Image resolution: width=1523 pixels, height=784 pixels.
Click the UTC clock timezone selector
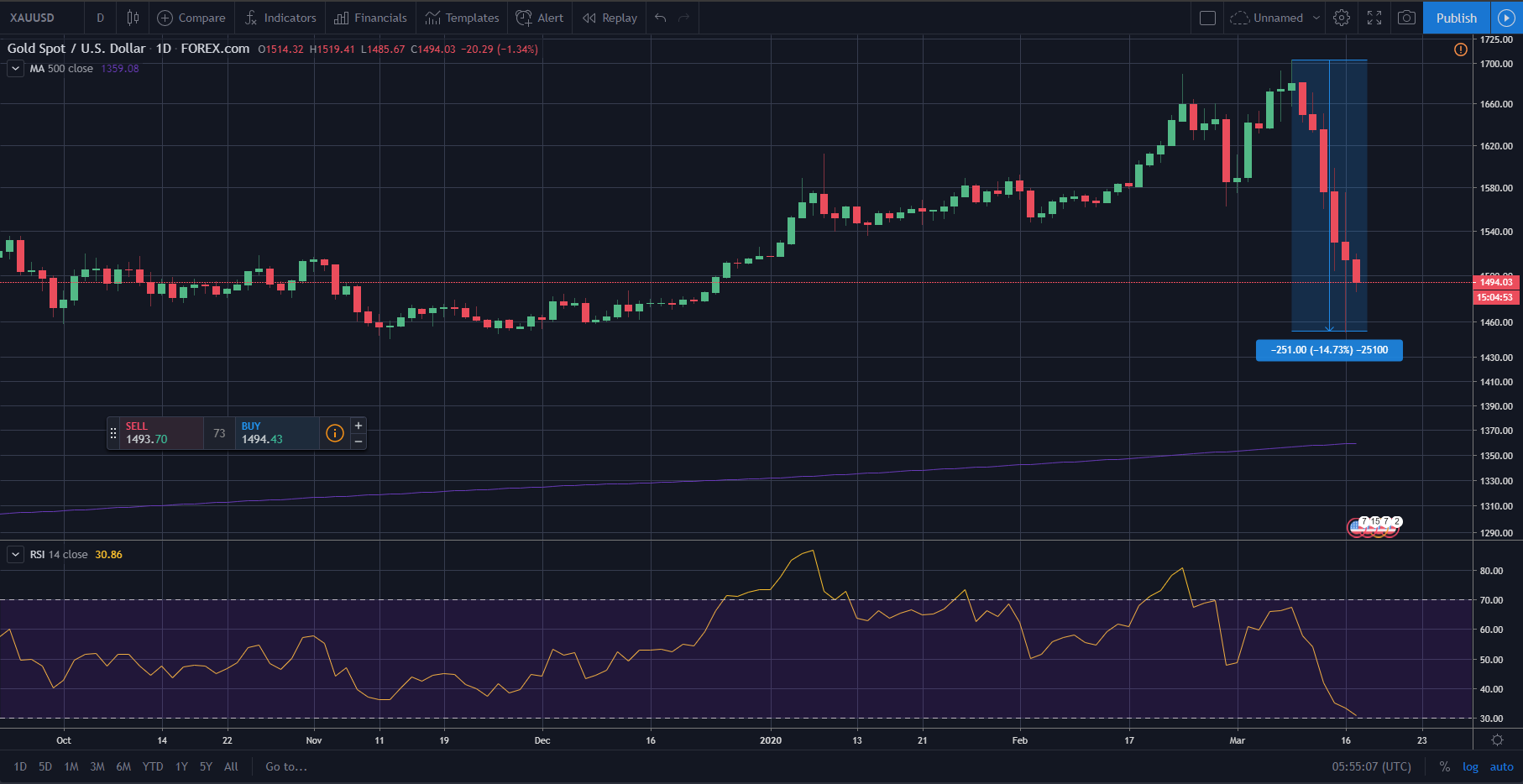[x=1372, y=766]
